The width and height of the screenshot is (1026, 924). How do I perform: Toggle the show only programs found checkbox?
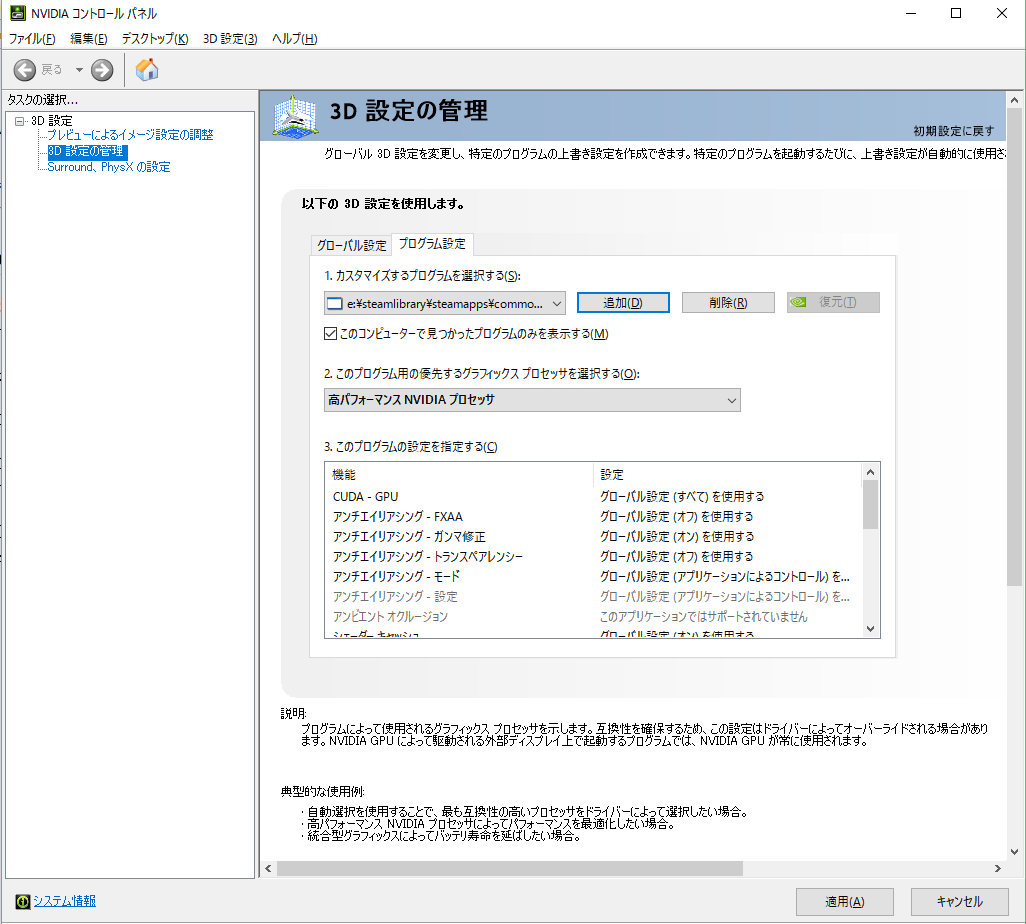pyautogui.click(x=332, y=333)
